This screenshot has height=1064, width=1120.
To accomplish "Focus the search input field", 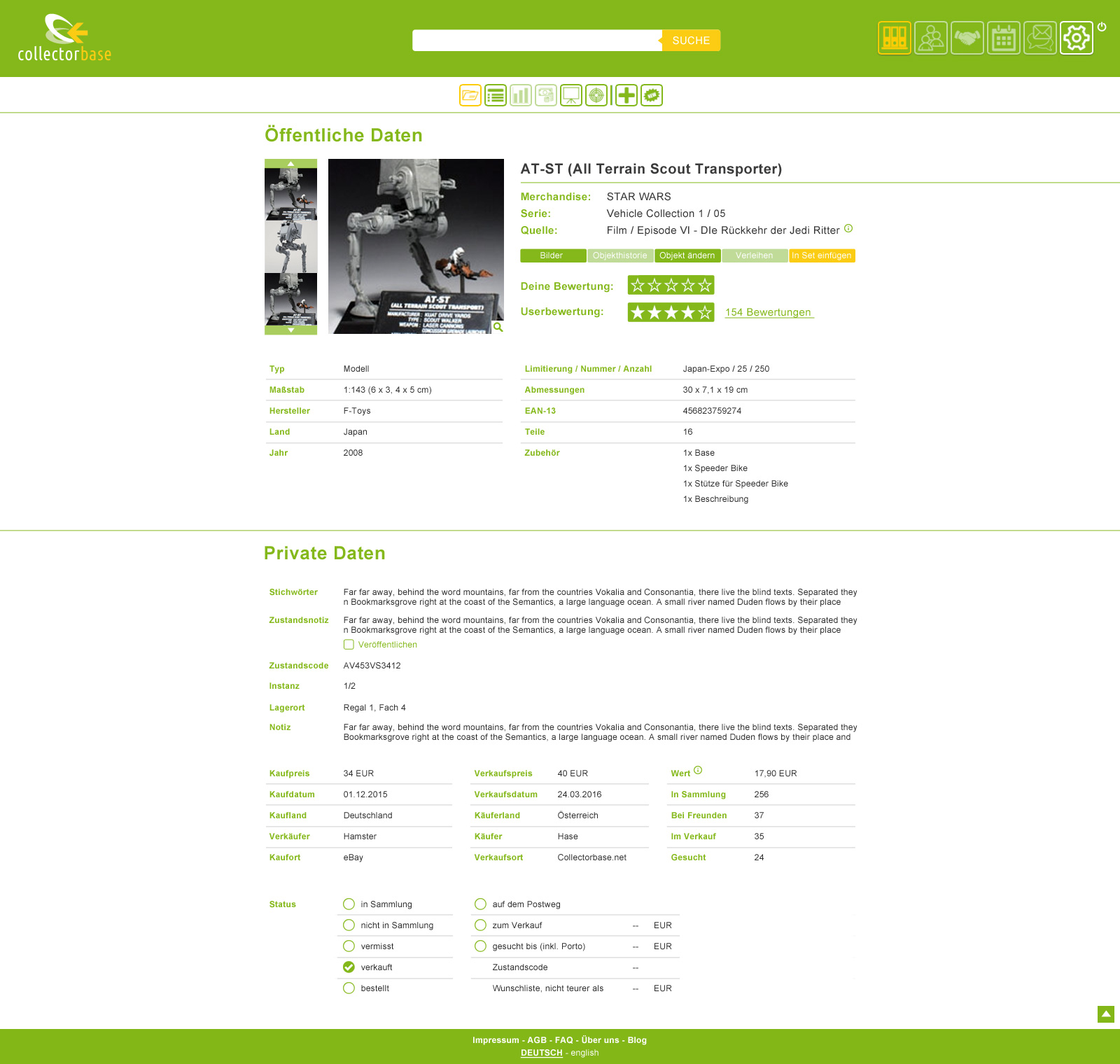I will coord(537,41).
